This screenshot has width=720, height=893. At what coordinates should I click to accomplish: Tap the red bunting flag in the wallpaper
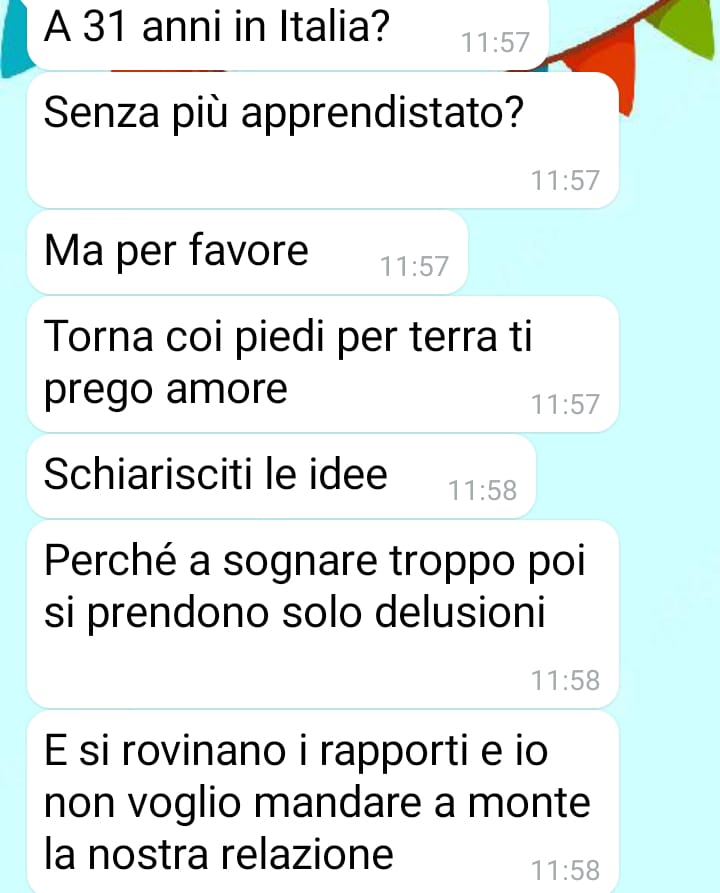pyautogui.click(x=604, y=63)
